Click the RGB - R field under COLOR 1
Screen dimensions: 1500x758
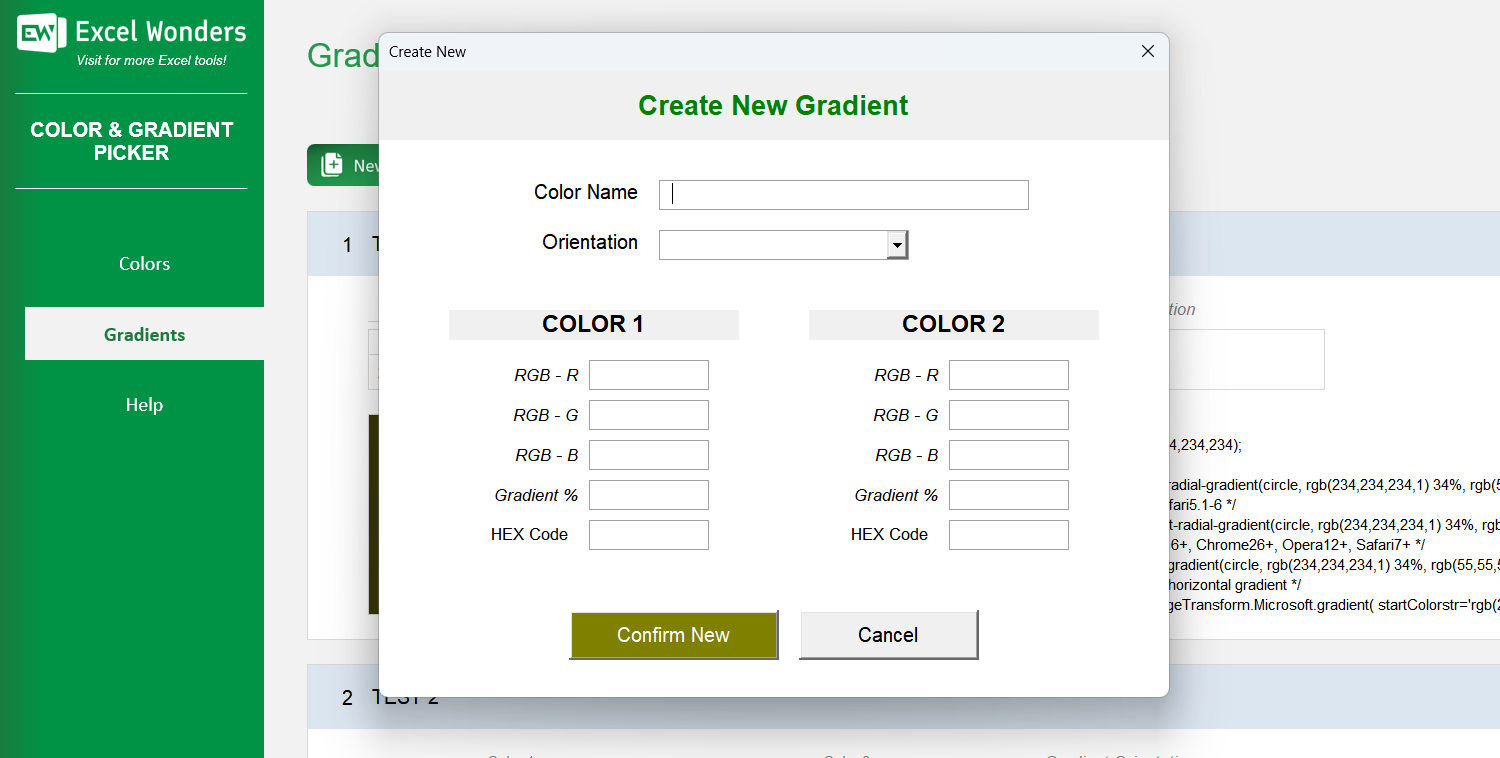point(648,374)
